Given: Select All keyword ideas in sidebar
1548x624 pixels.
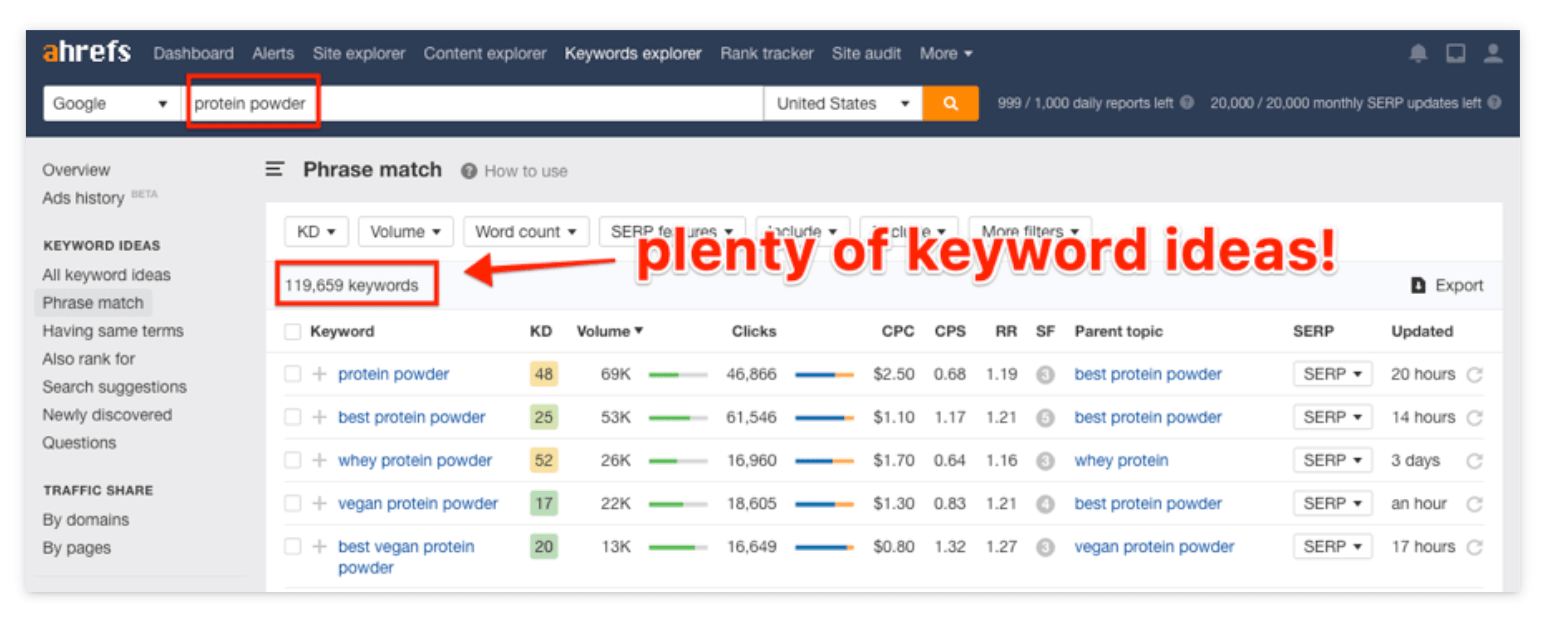Looking at the screenshot, I should pos(106,275).
